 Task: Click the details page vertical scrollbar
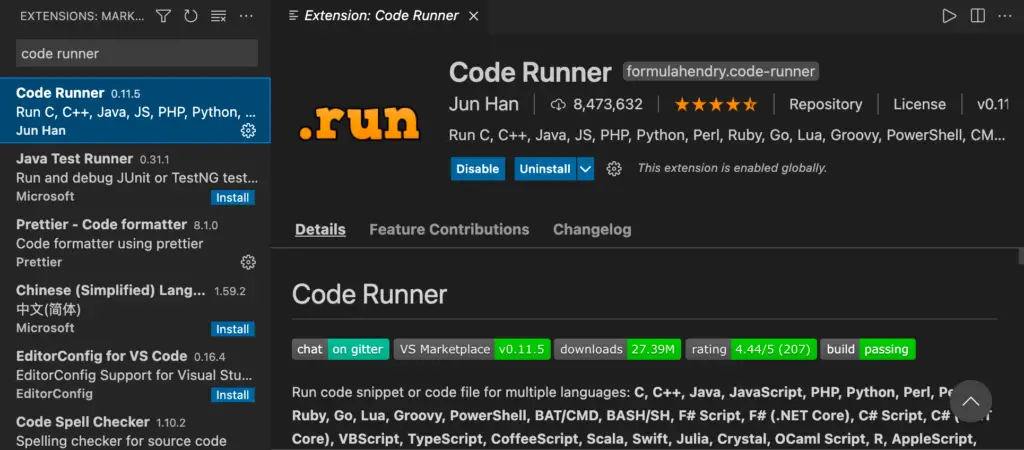click(1020, 255)
